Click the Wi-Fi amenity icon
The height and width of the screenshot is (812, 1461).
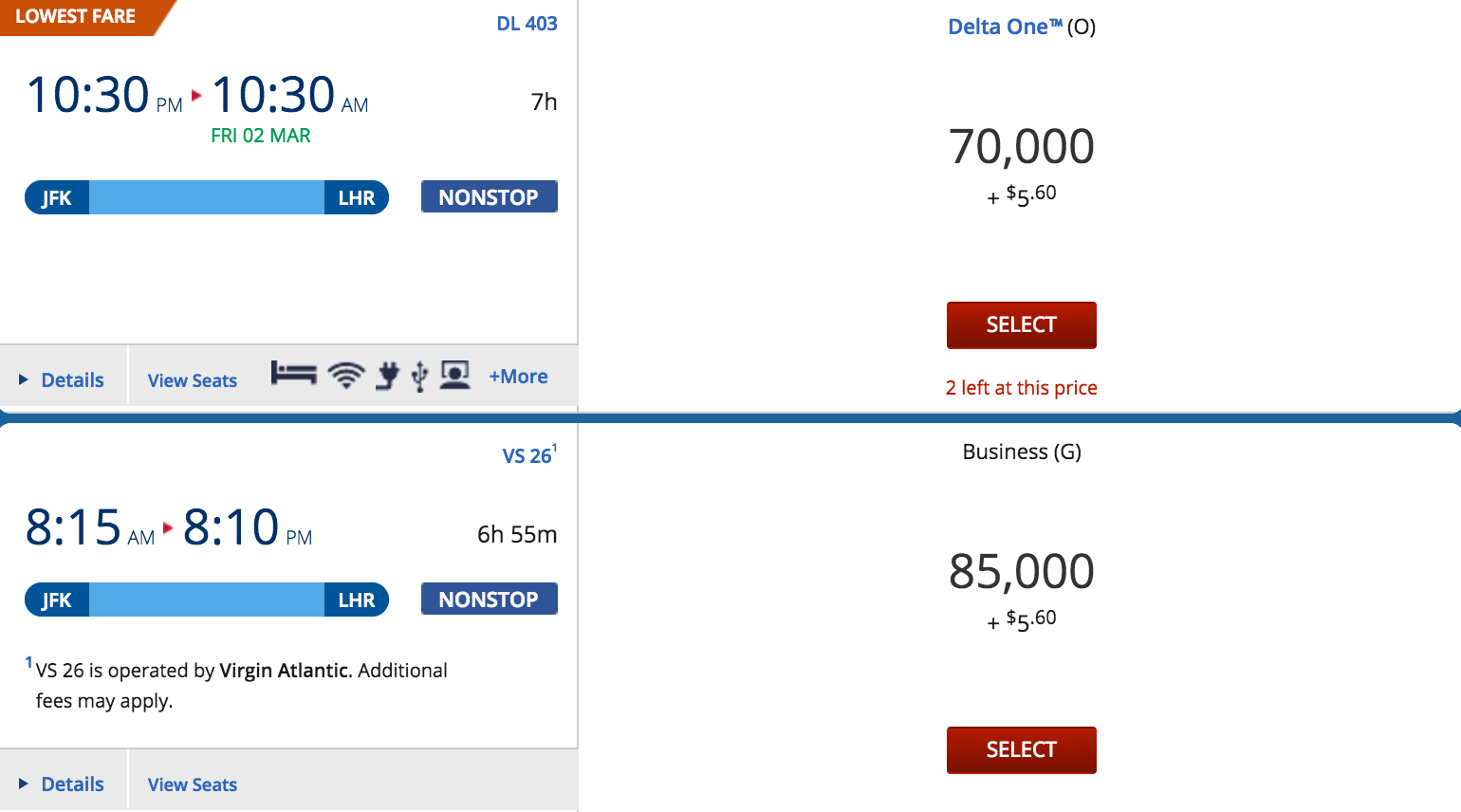pos(346,376)
